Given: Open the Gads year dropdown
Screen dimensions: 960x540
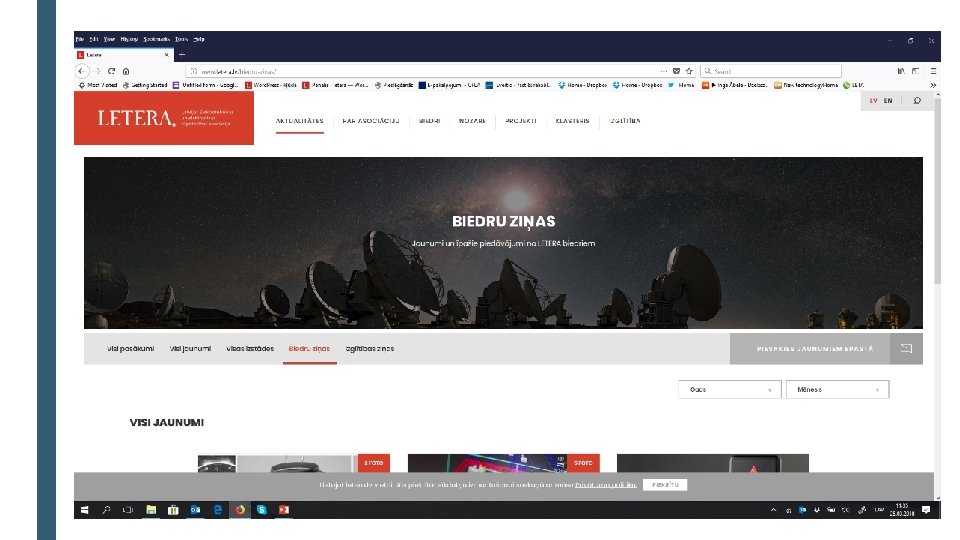Looking at the screenshot, I should (730, 389).
